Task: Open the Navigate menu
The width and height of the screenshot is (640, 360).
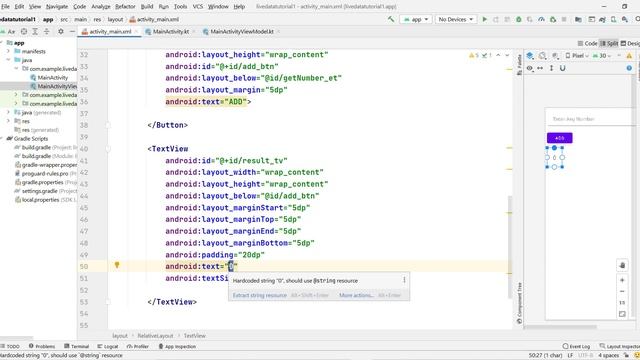Action: click(x=57, y=7)
